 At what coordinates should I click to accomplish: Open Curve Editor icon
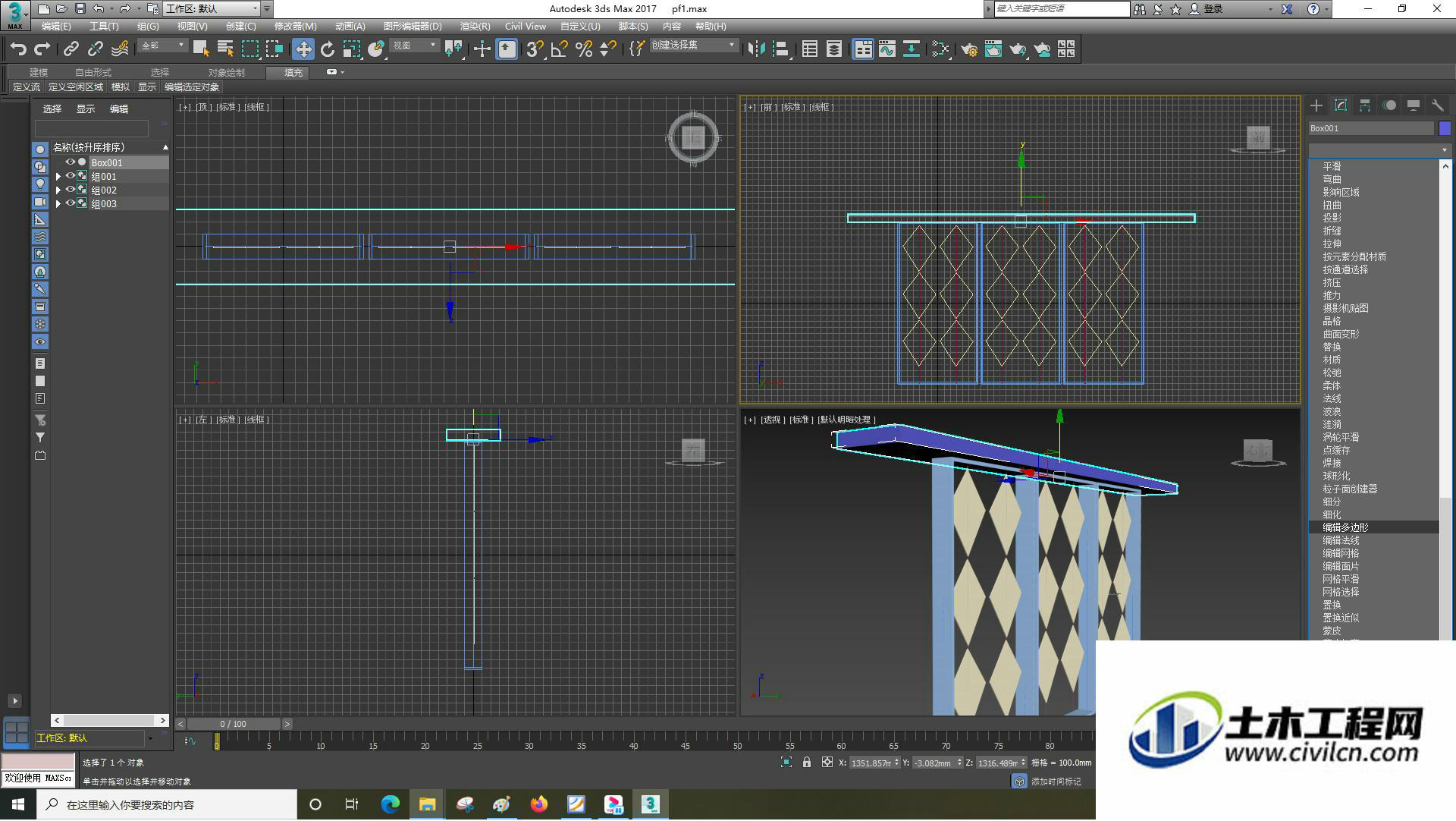(x=886, y=49)
